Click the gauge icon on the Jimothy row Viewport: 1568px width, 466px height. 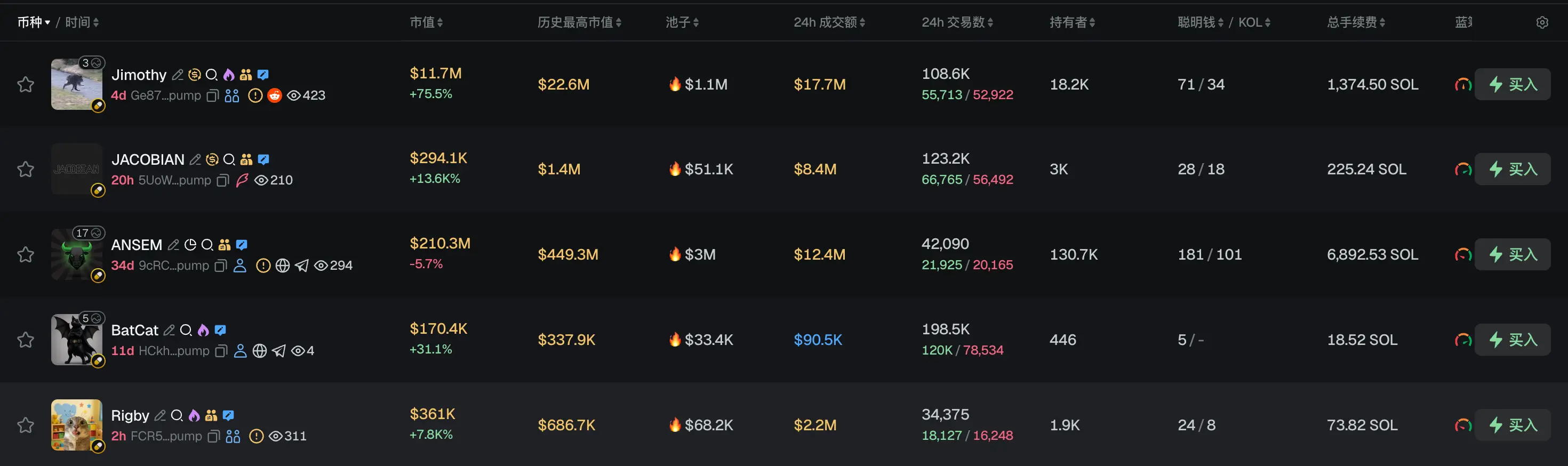(1463, 85)
